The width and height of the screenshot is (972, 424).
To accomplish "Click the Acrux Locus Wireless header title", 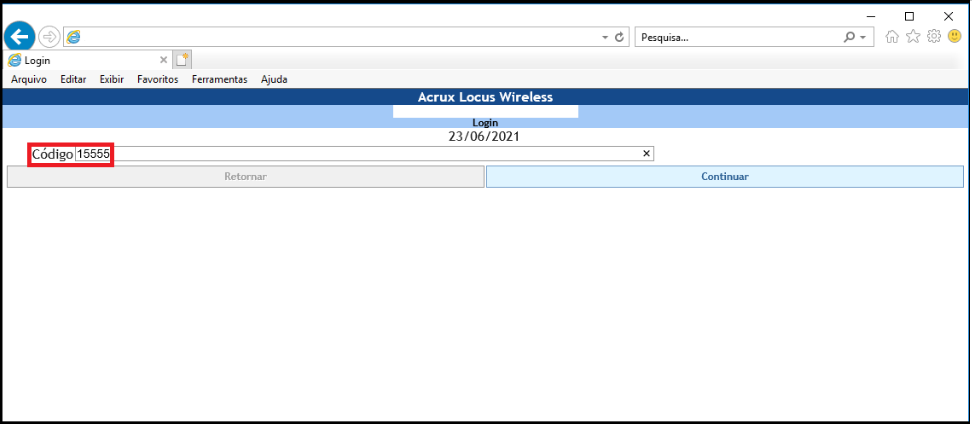I will (485, 97).
